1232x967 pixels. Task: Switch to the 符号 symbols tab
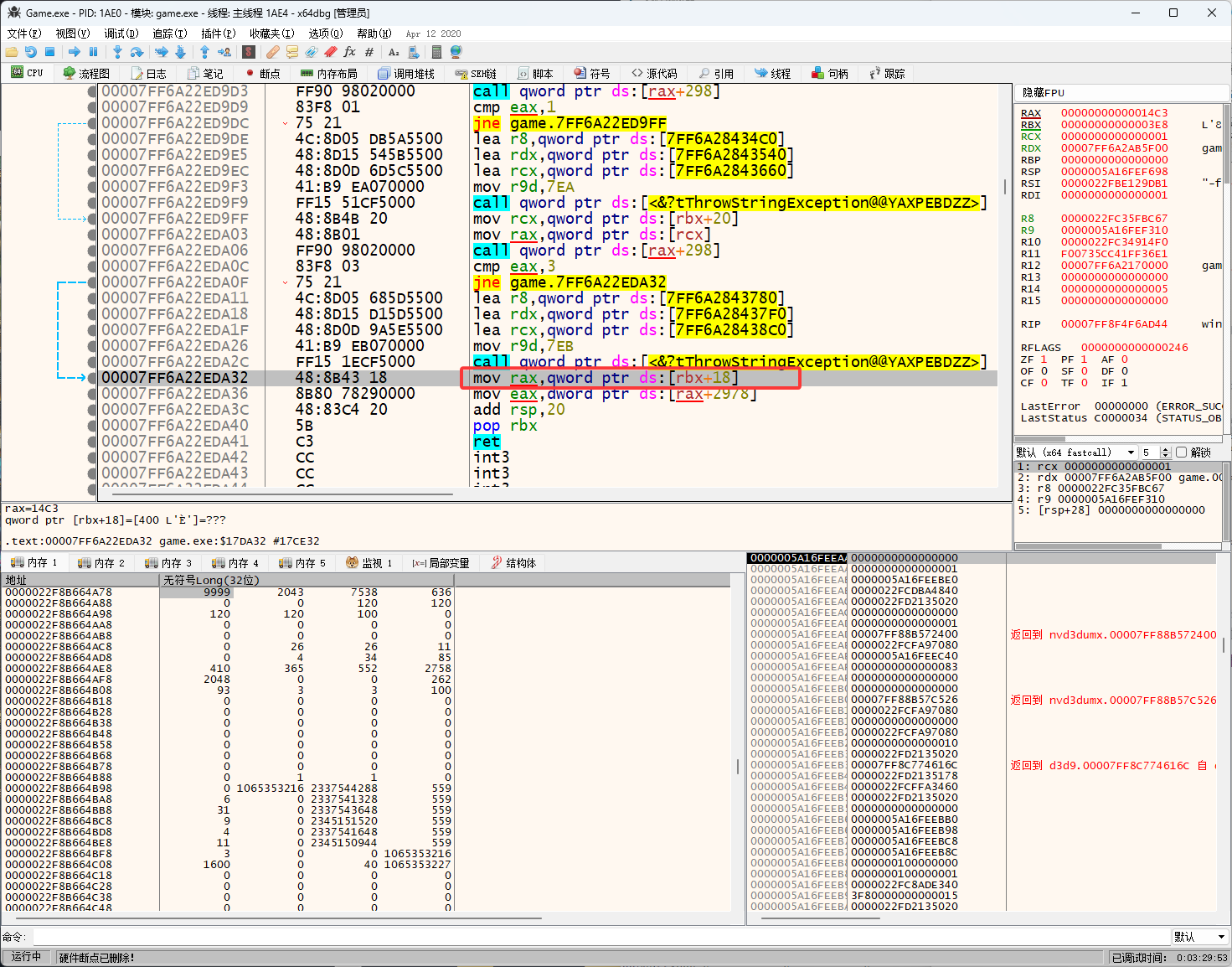coord(591,74)
